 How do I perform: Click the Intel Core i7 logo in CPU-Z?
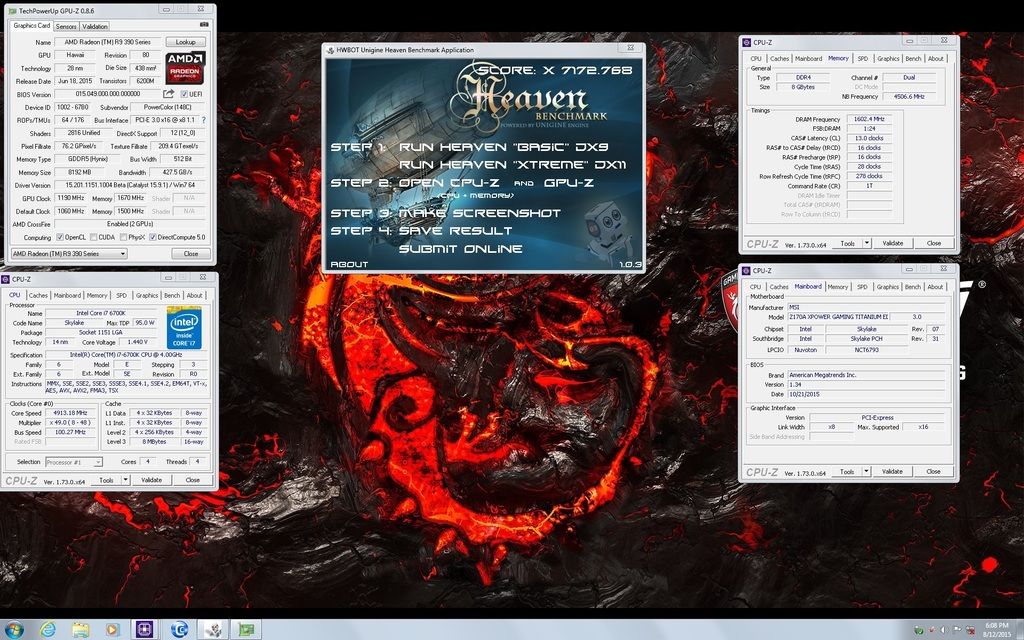184,332
